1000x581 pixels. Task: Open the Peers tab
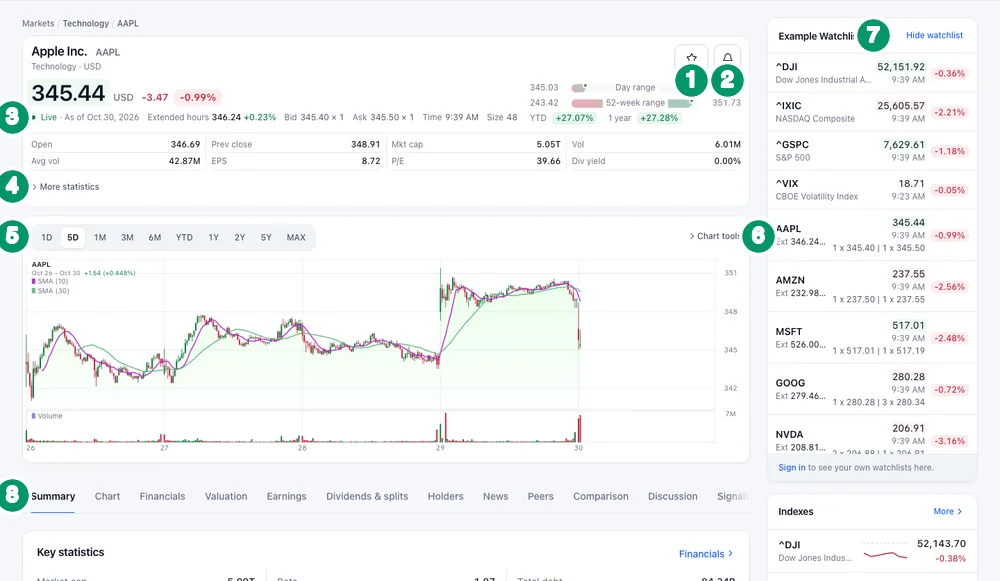point(540,496)
